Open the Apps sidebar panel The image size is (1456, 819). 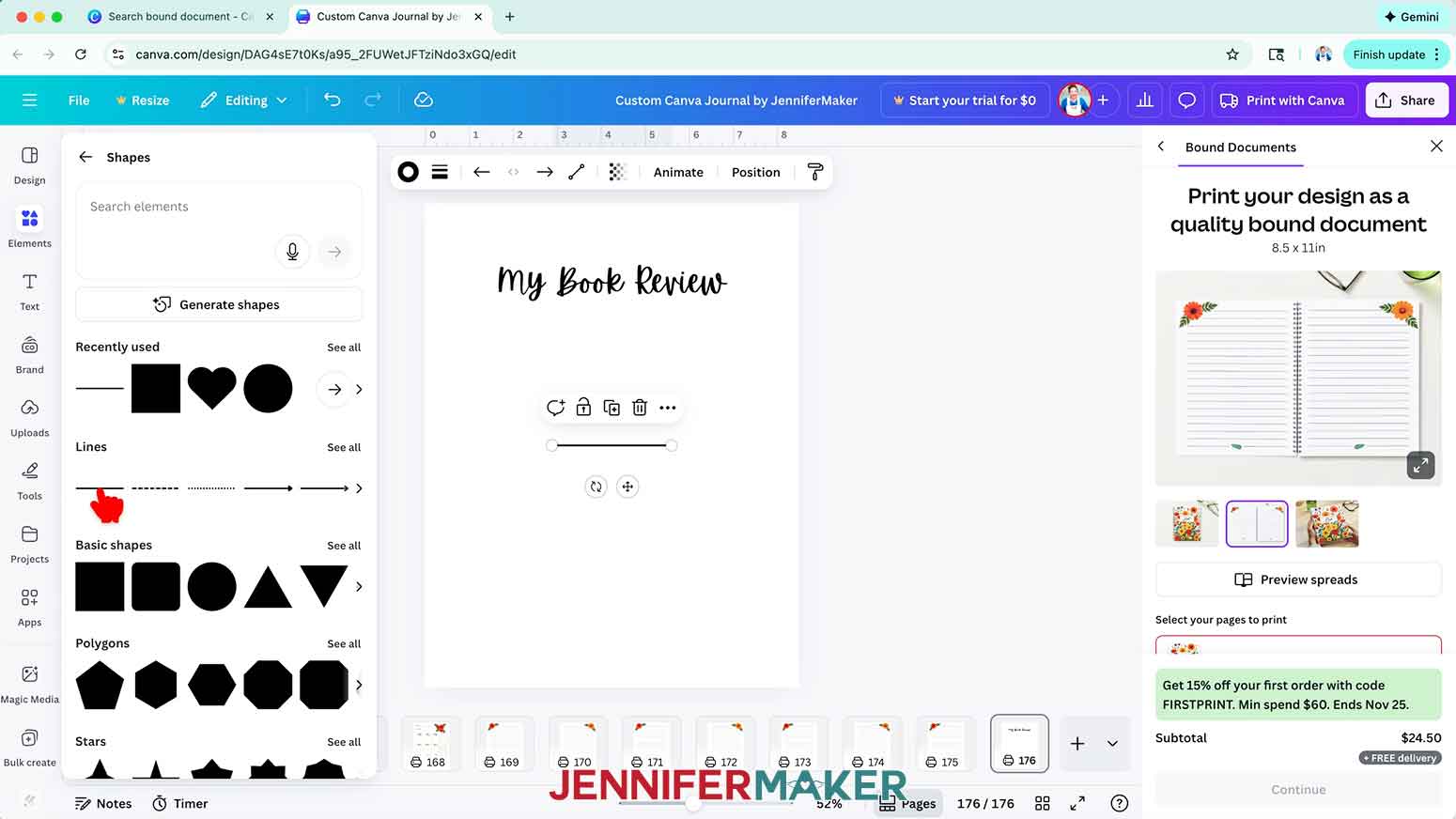pyautogui.click(x=29, y=607)
